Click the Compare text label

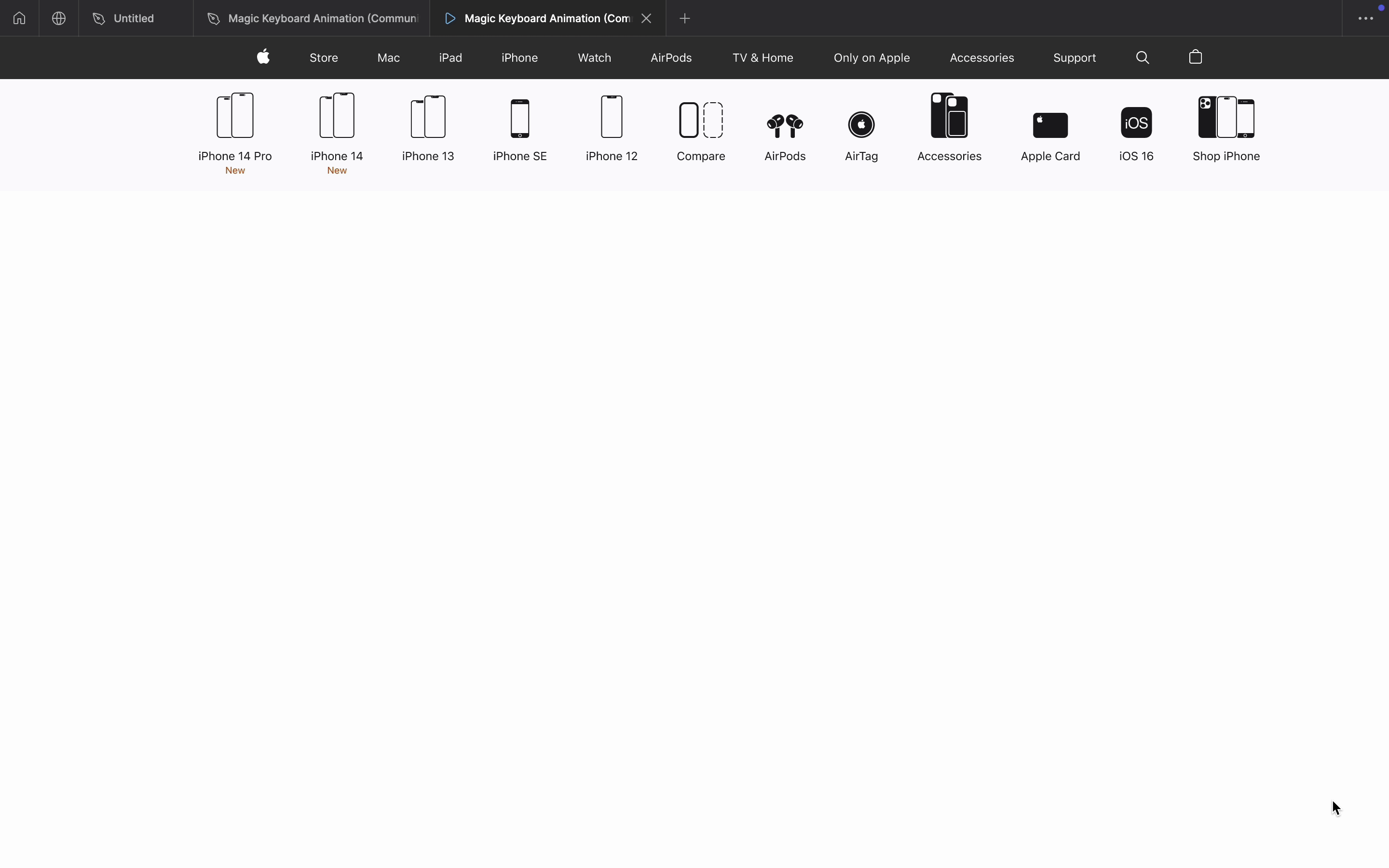(x=701, y=156)
